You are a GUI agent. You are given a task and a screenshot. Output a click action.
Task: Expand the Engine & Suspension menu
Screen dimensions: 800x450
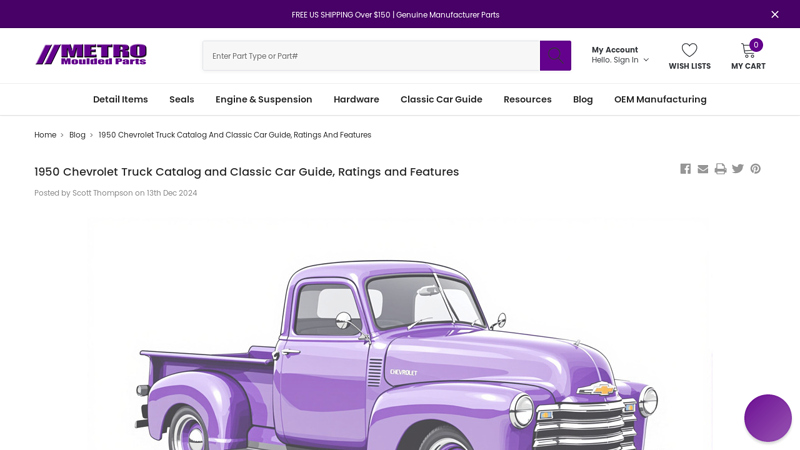[x=264, y=99]
